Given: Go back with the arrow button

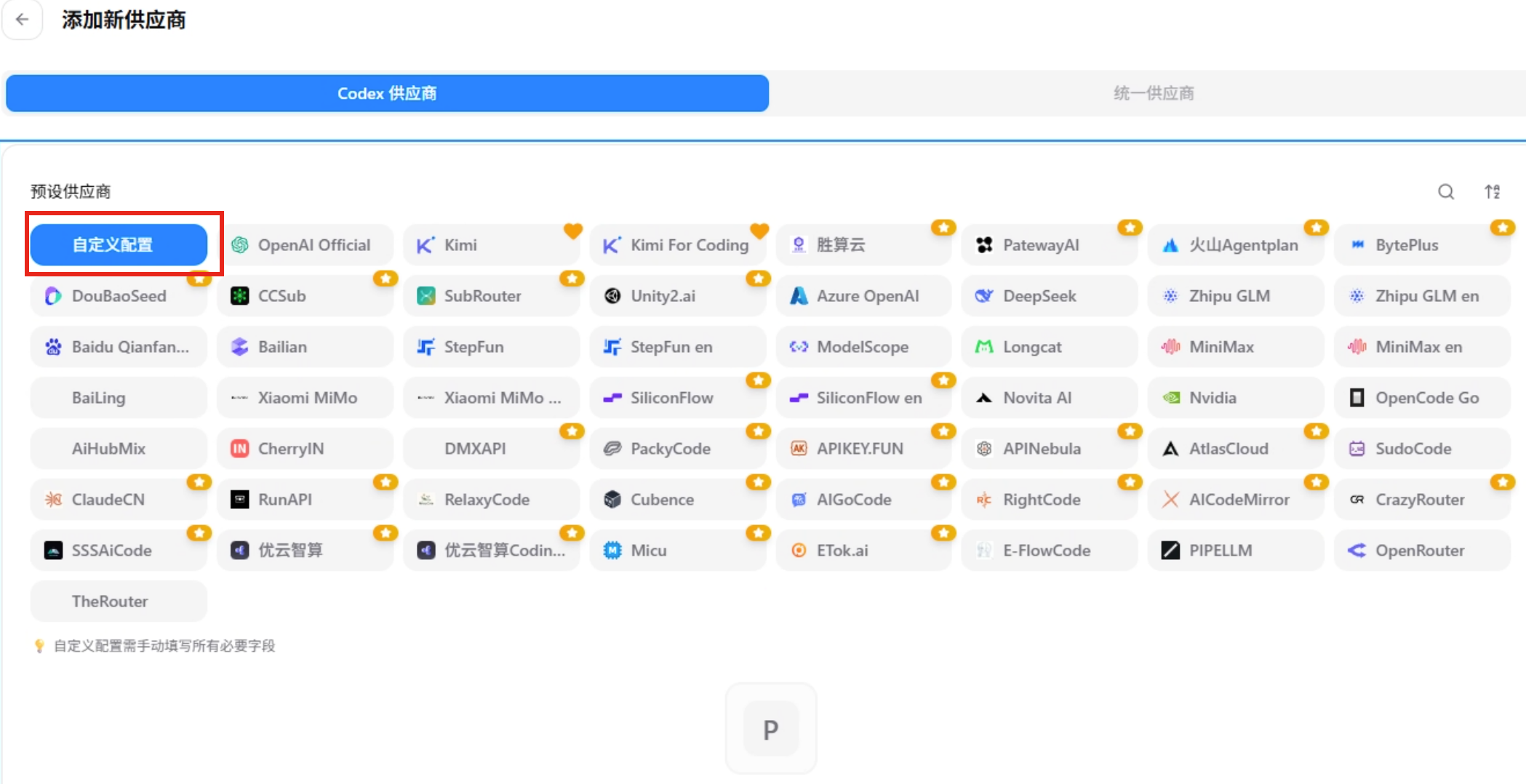Looking at the screenshot, I should coord(23,20).
